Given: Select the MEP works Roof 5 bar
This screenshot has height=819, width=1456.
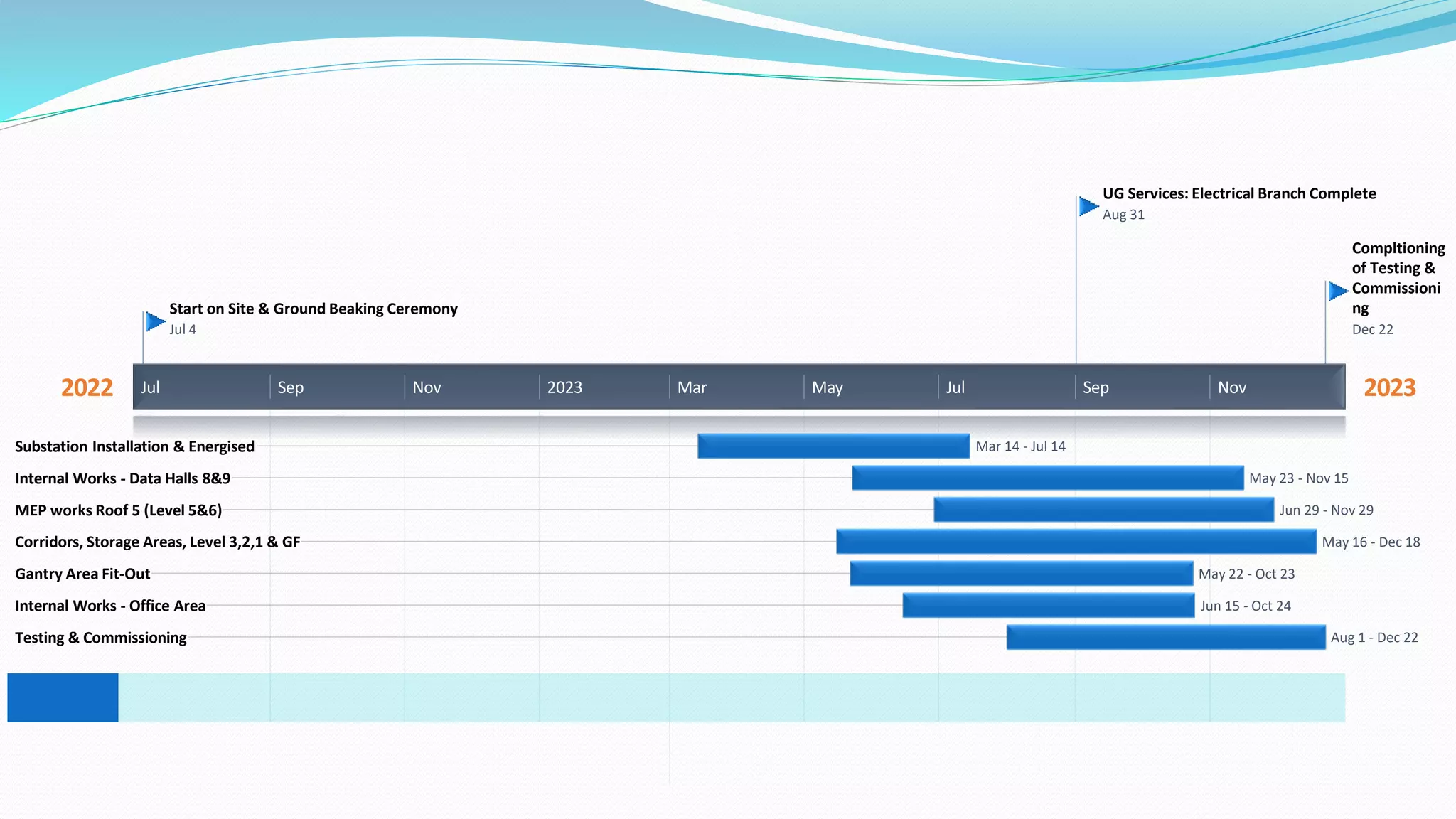Looking at the screenshot, I should [1103, 510].
